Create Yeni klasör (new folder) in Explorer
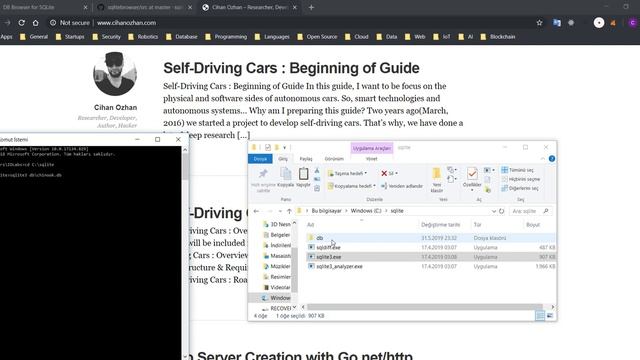The image size is (640, 360). [436, 180]
